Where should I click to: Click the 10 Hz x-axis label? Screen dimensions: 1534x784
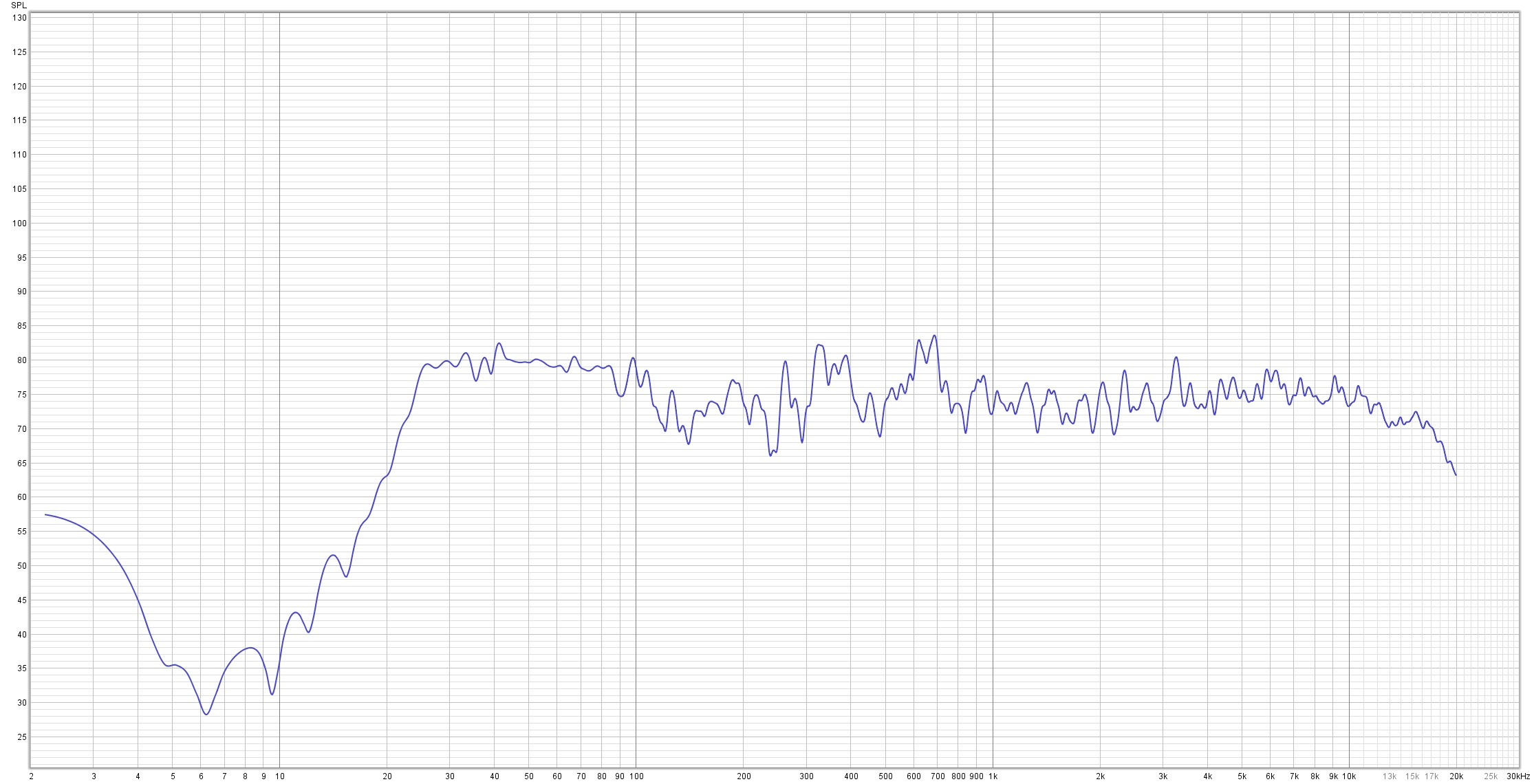tap(279, 776)
